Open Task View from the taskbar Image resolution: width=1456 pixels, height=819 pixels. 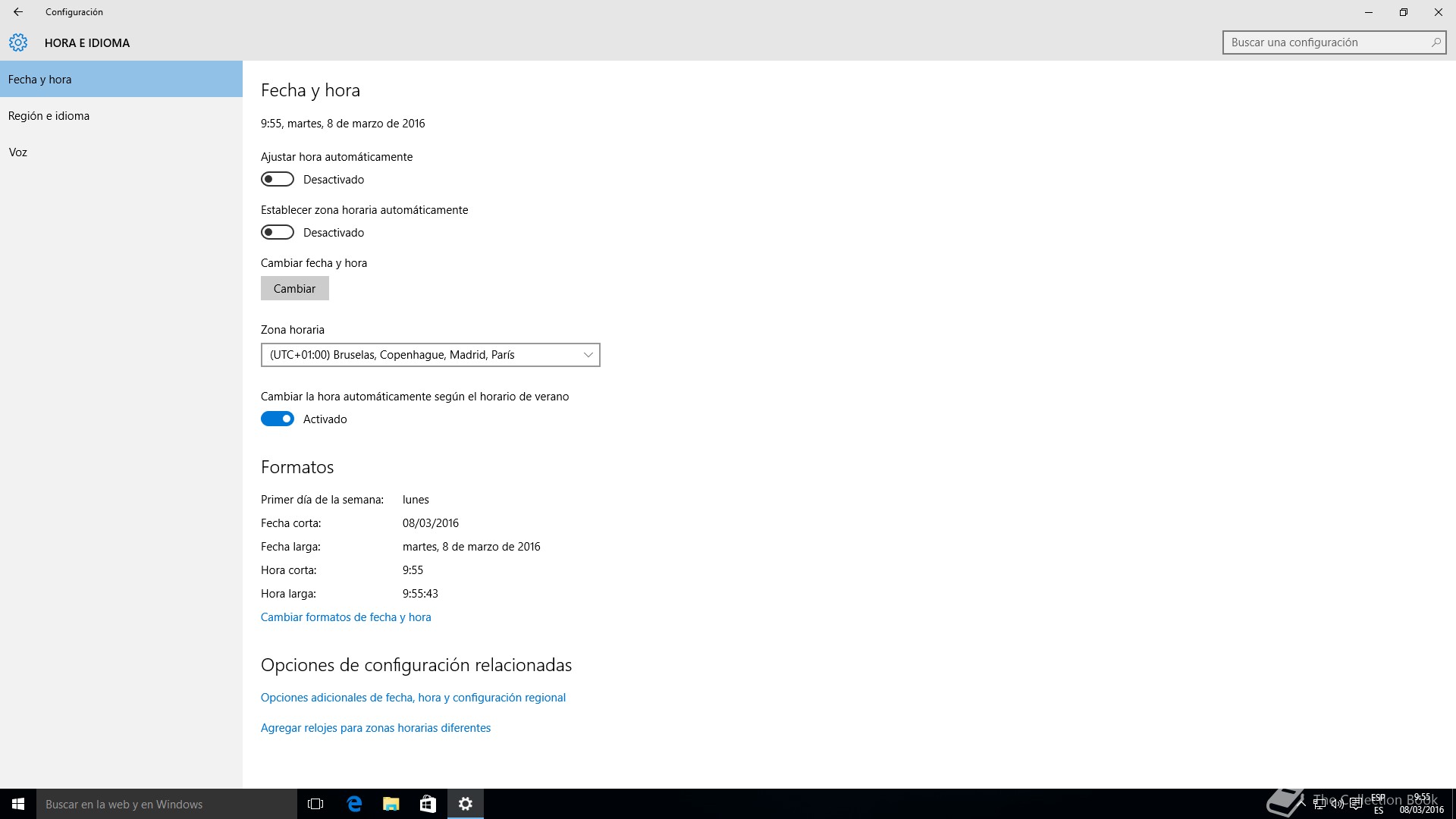[x=315, y=804]
